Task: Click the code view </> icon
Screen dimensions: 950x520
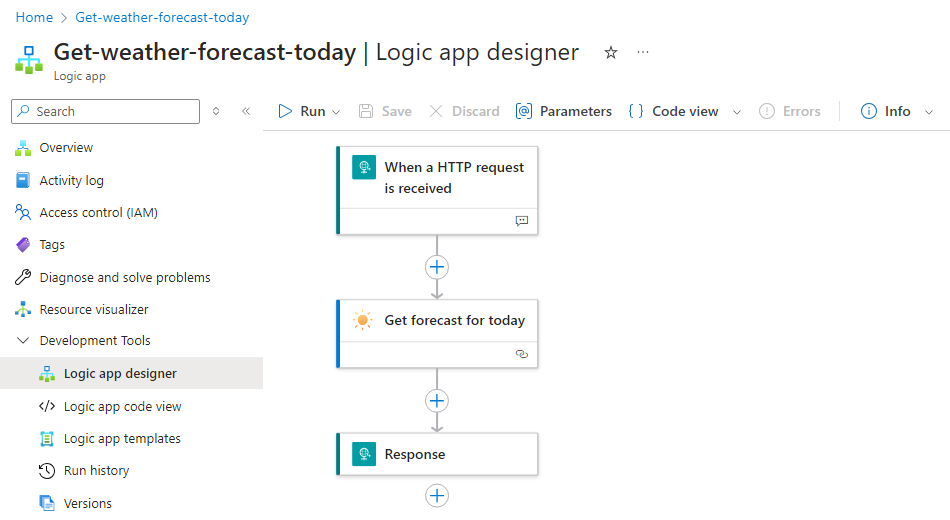Action: 47,406
